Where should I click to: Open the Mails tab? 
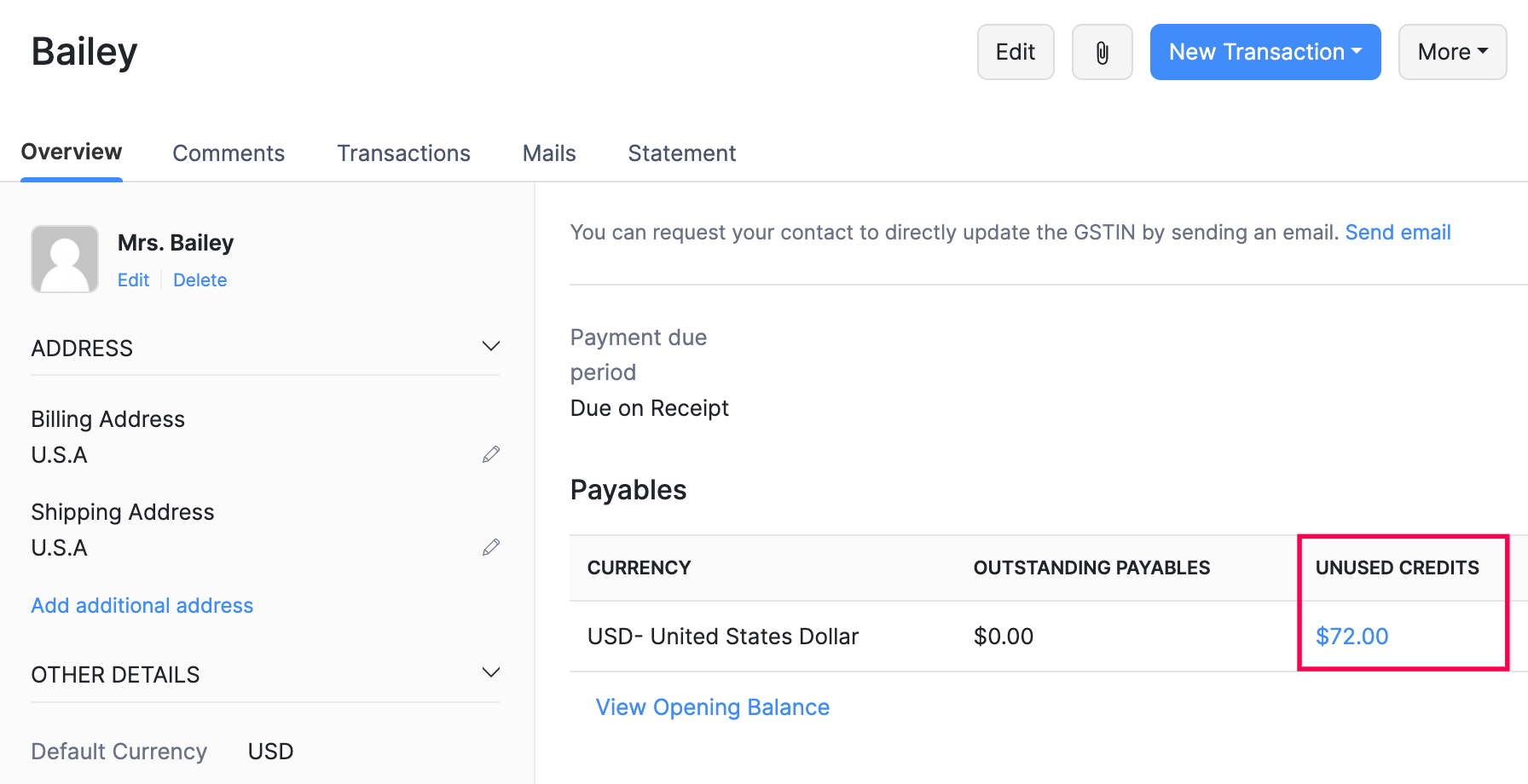tap(549, 153)
